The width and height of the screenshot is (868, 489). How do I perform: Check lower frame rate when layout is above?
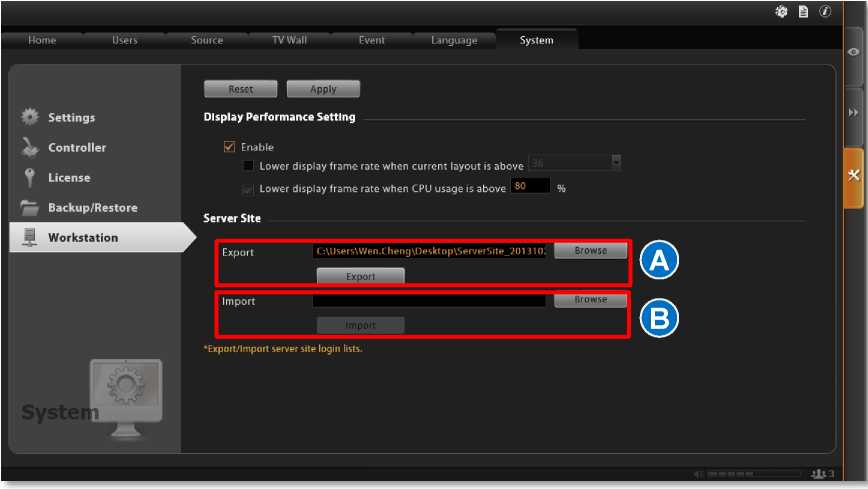click(x=249, y=166)
